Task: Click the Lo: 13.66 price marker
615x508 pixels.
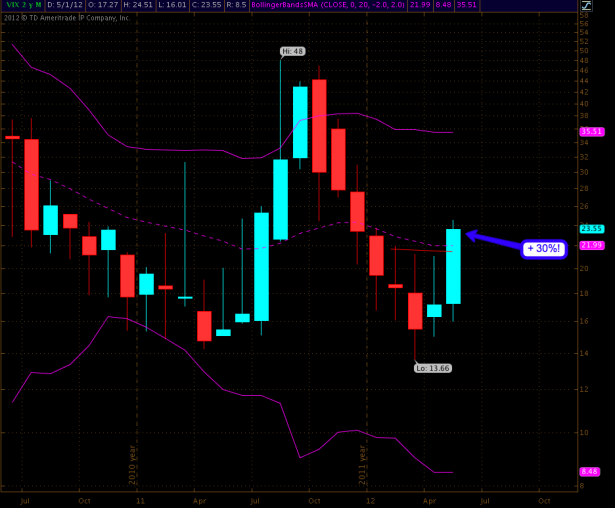Action: [431, 368]
